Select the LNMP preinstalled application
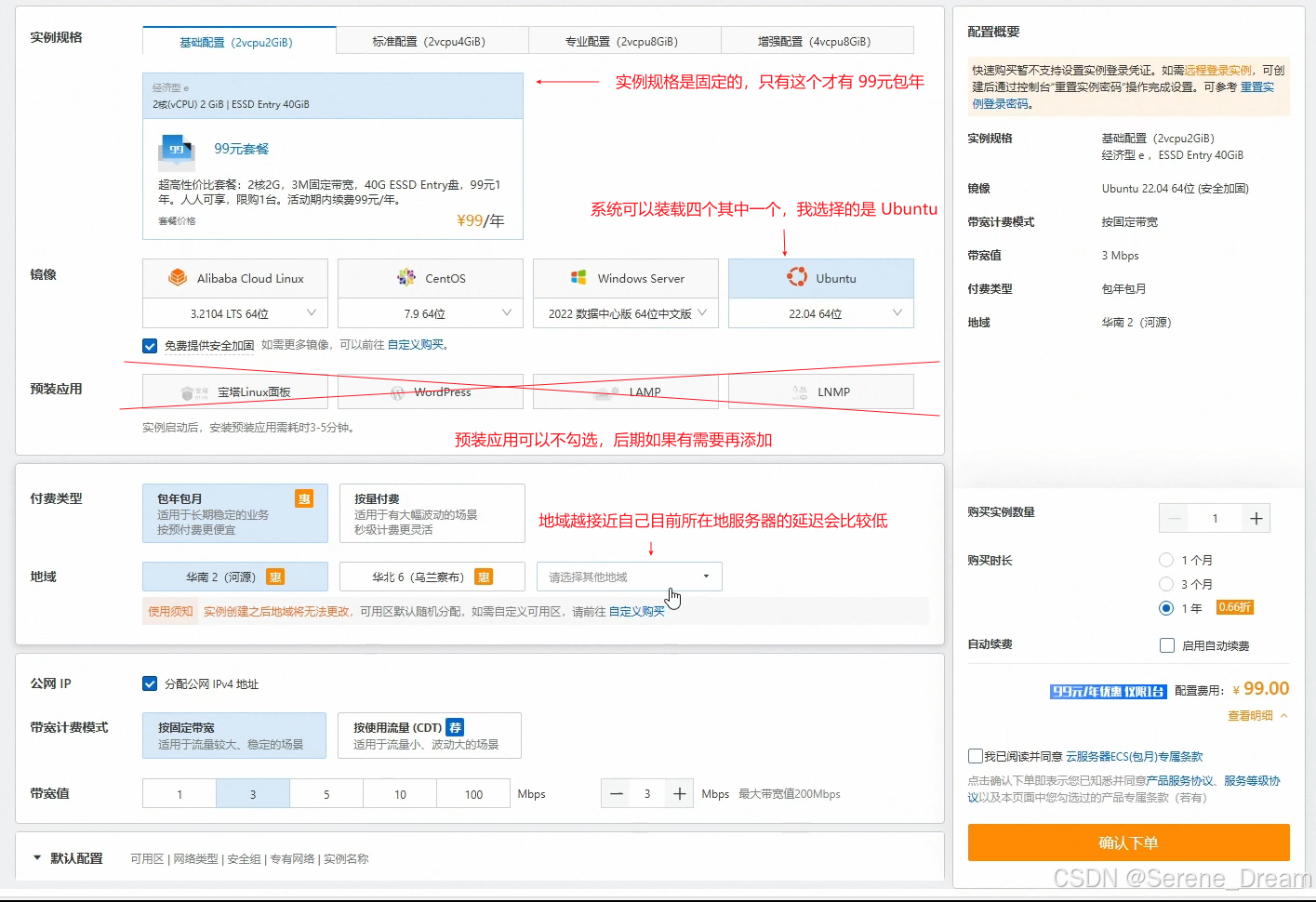 [x=821, y=391]
